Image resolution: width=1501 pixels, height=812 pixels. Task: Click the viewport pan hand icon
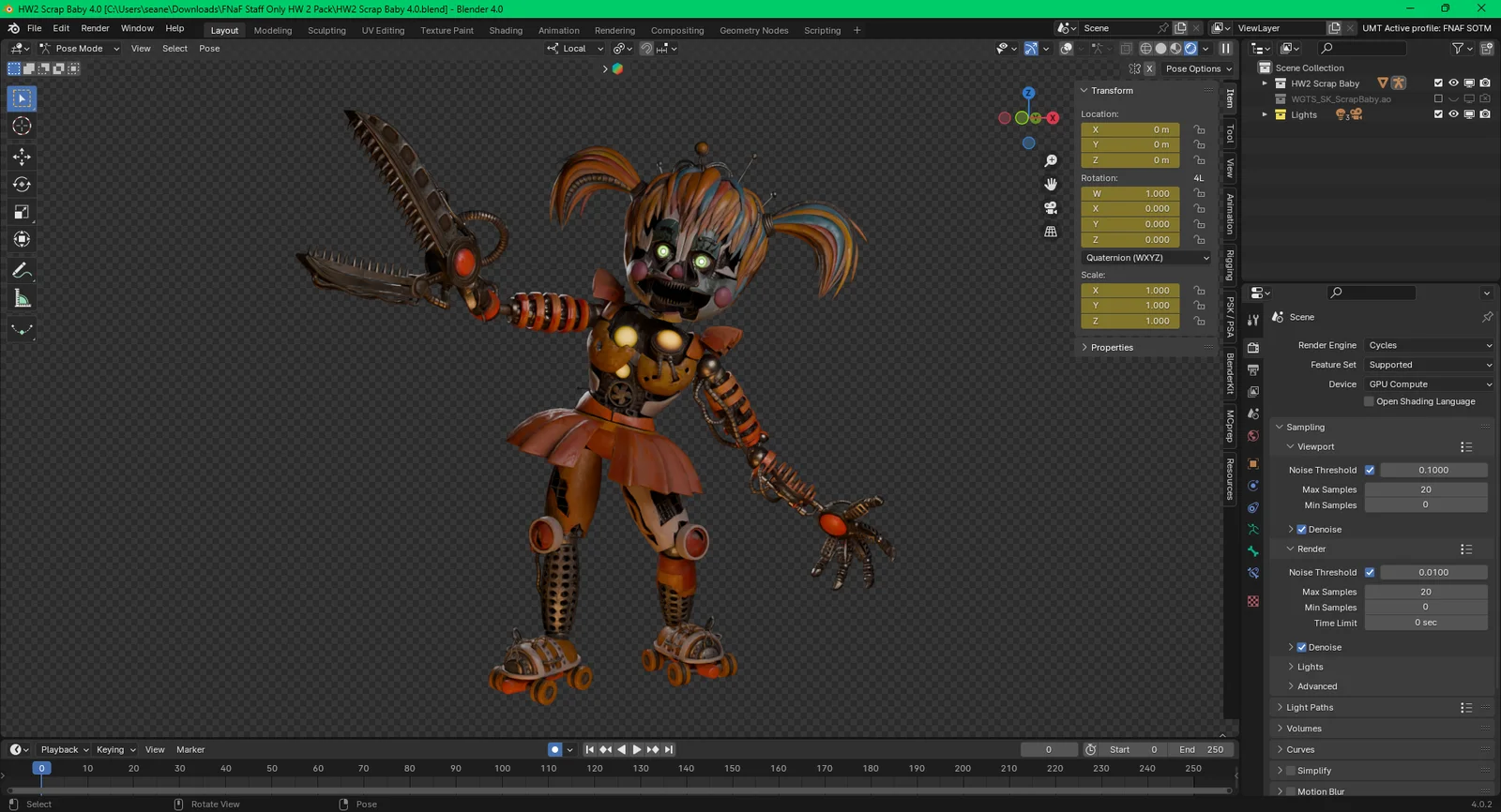[x=1051, y=185]
